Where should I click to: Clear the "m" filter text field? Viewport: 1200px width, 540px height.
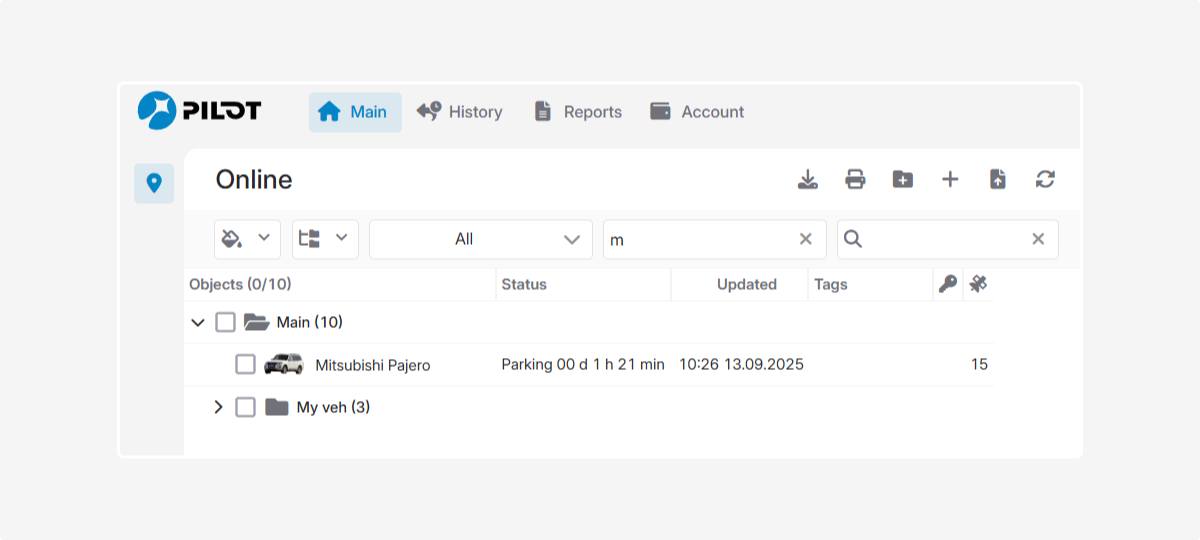(x=805, y=239)
